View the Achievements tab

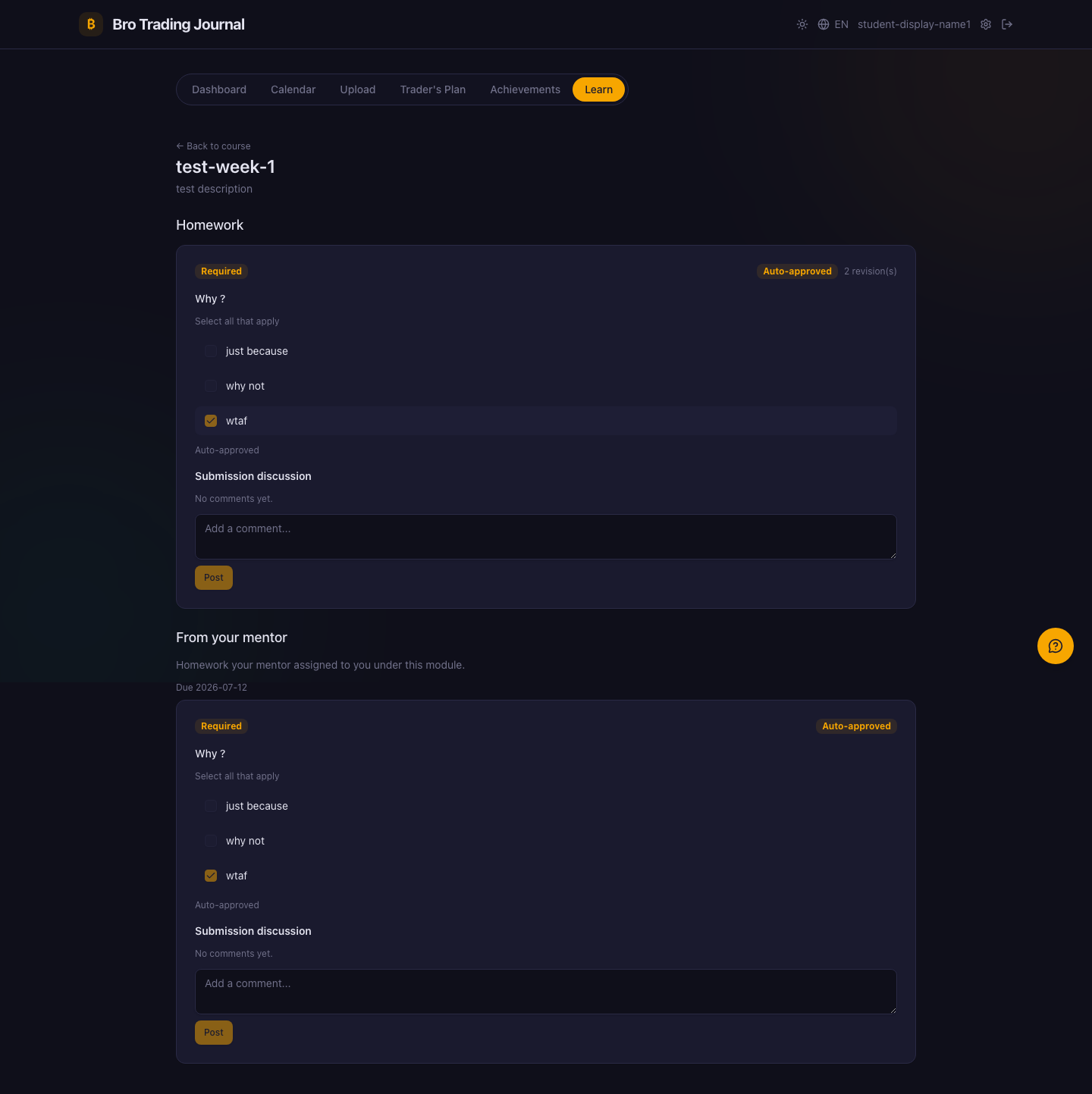[526, 89]
